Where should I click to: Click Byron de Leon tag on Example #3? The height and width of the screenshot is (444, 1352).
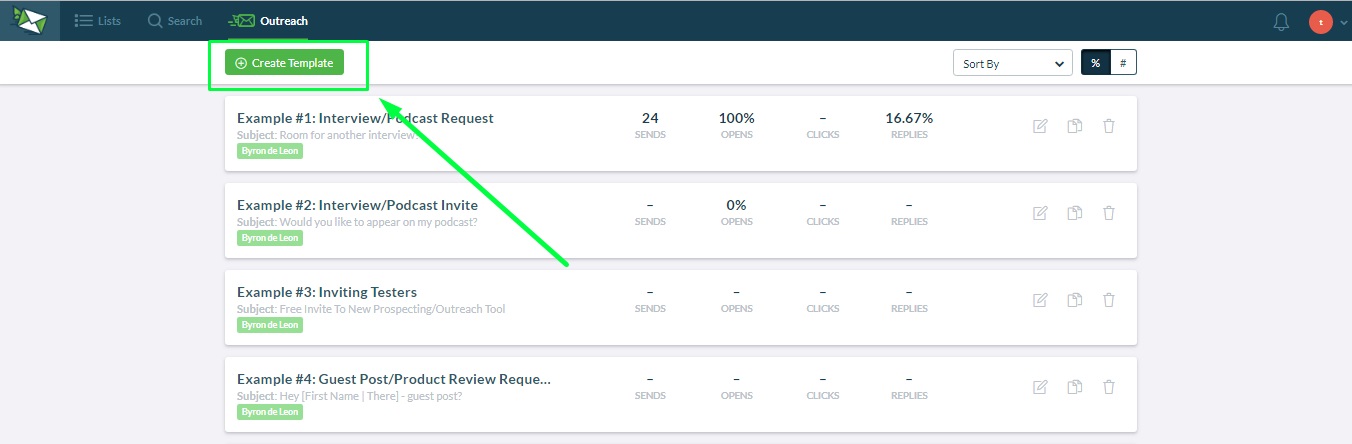pos(270,325)
